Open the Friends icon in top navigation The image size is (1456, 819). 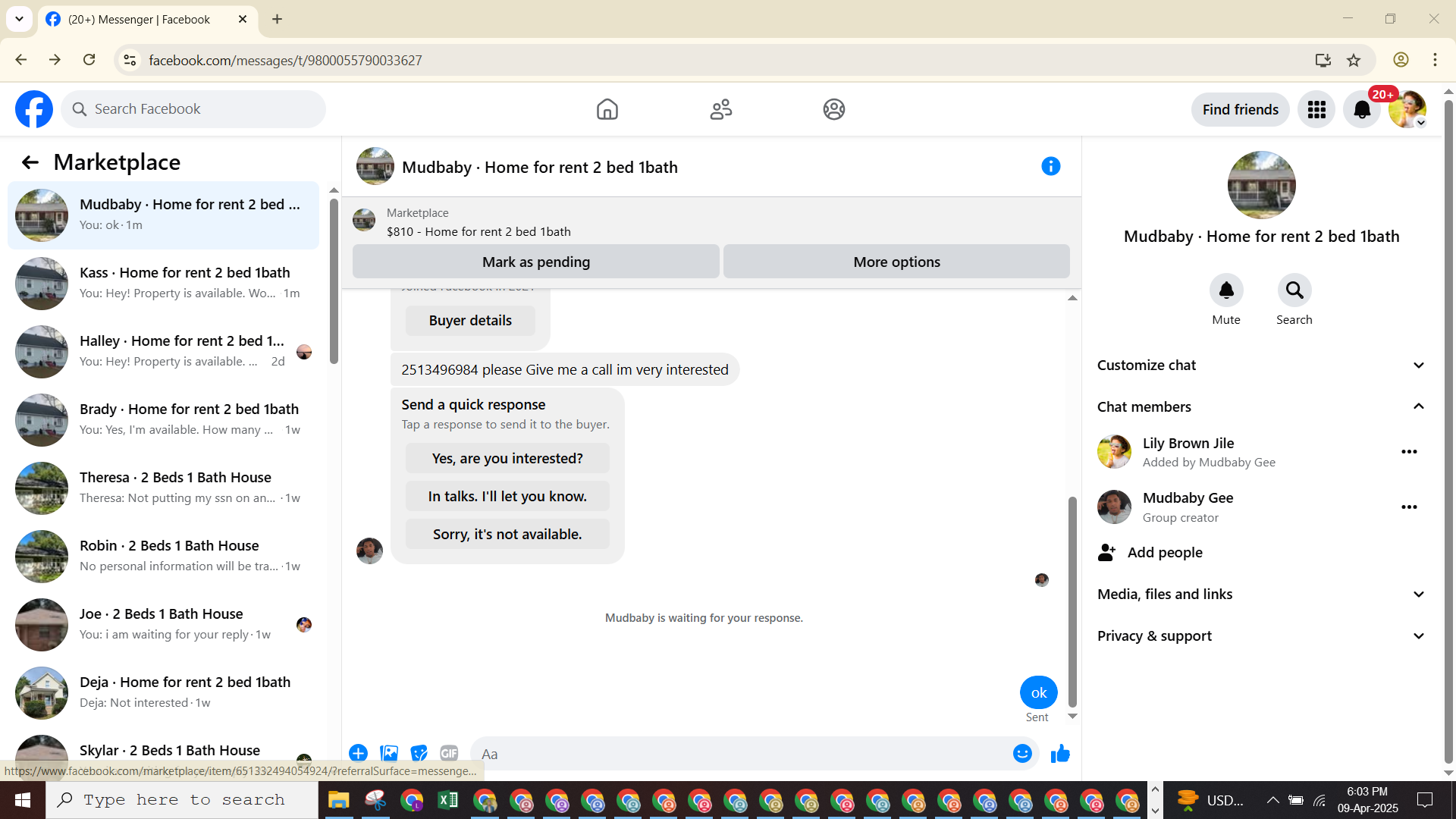click(721, 109)
